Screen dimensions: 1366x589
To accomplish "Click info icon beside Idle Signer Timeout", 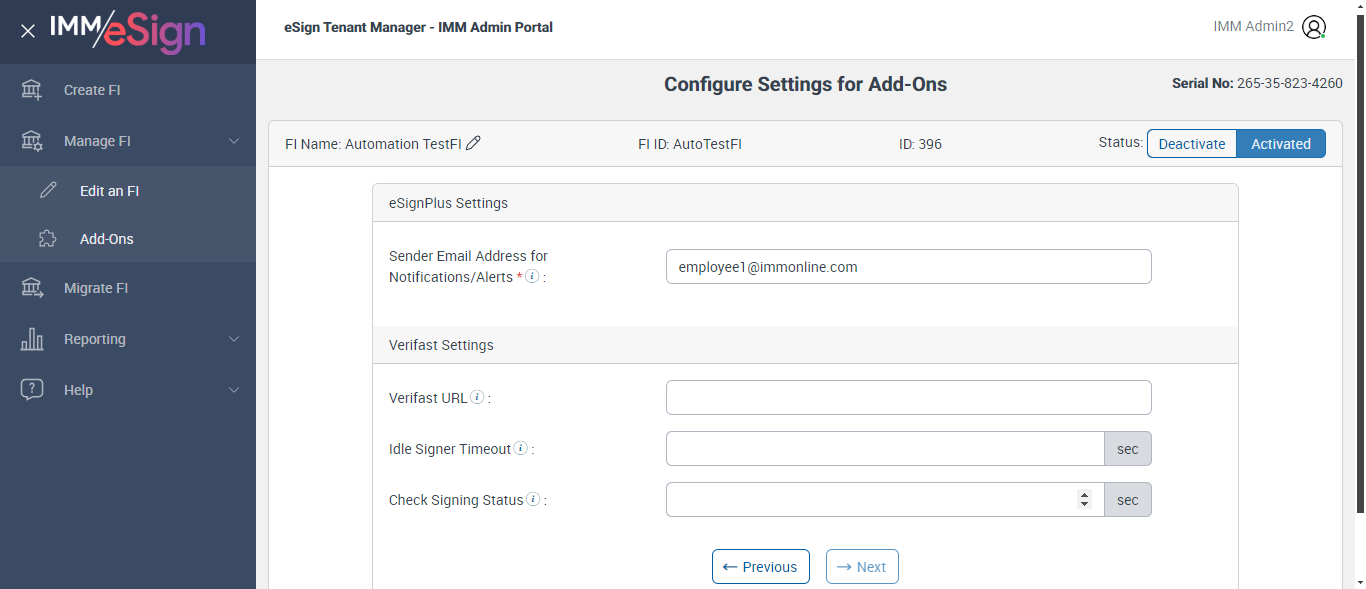I will pos(521,449).
